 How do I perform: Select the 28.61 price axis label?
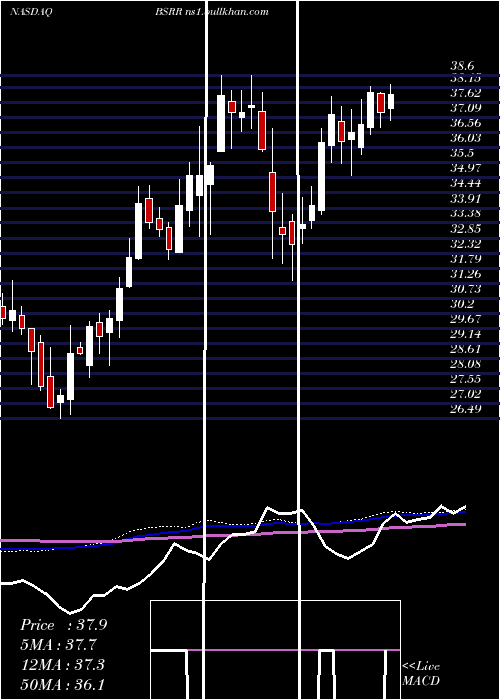click(466, 349)
